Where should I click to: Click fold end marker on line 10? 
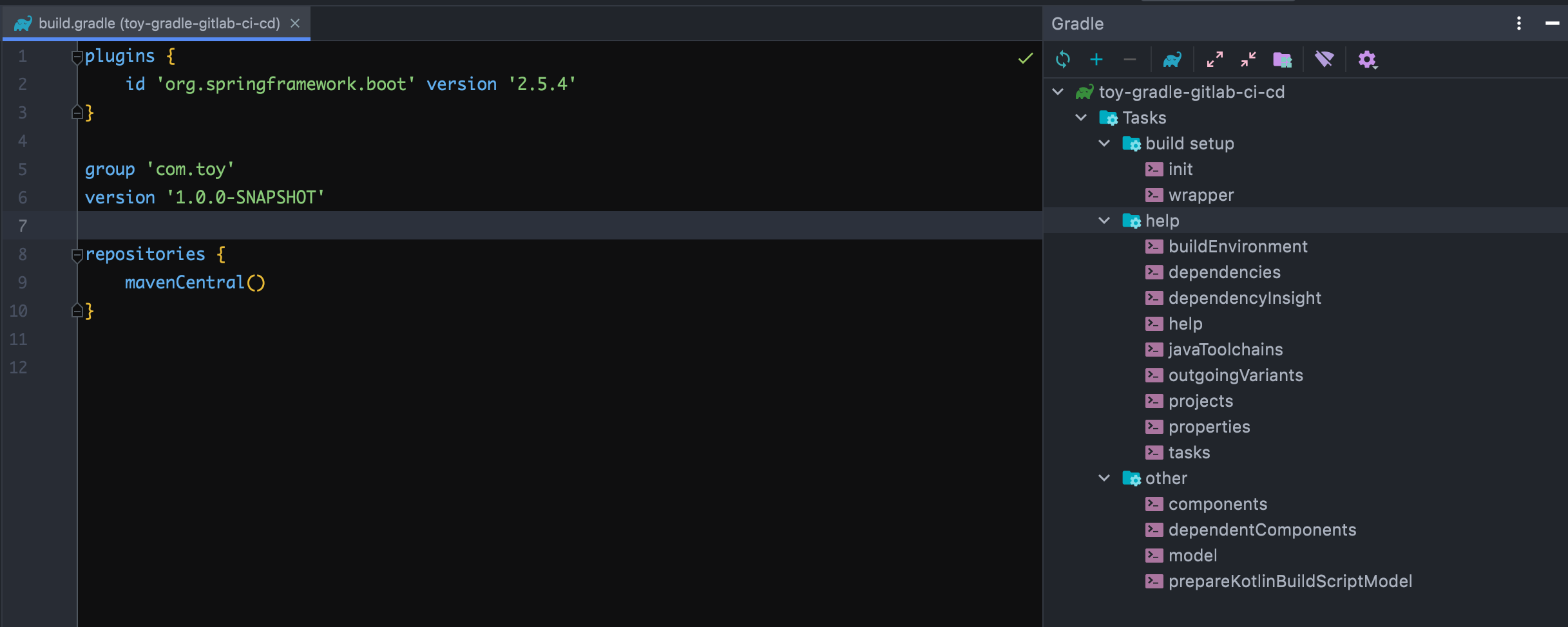pyautogui.click(x=77, y=311)
